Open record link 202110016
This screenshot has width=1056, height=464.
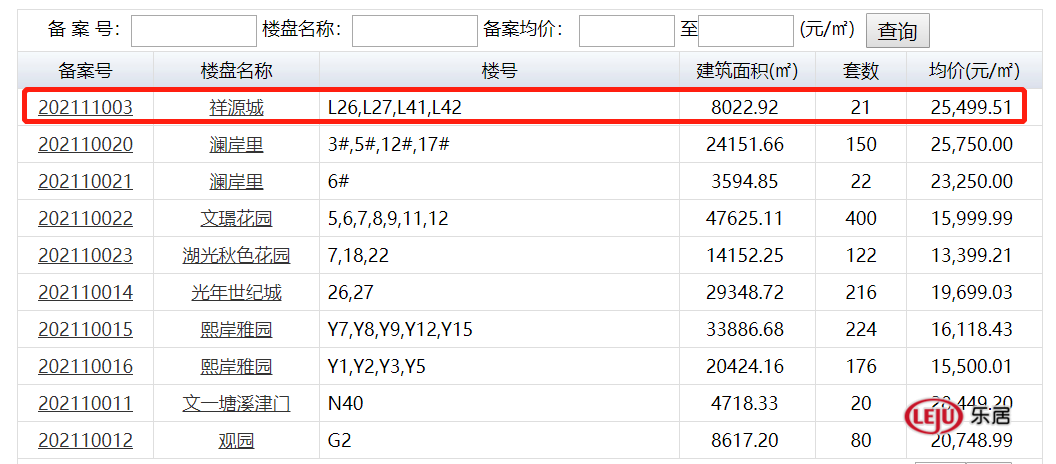[x=86, y=367]
